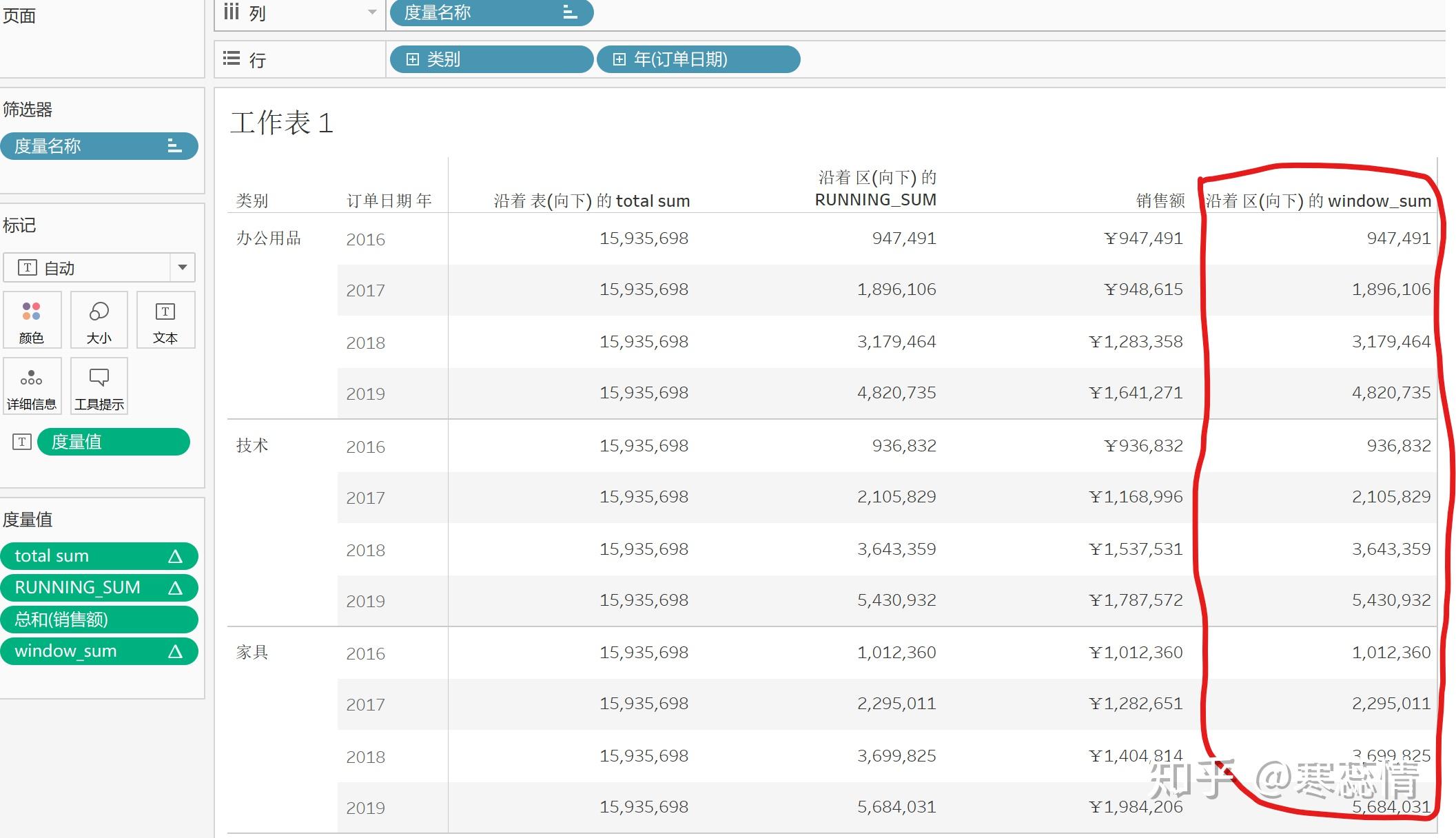
Task: Click the delta icon on RUNNING_SUM pill
Action: (x=175, y=588)
